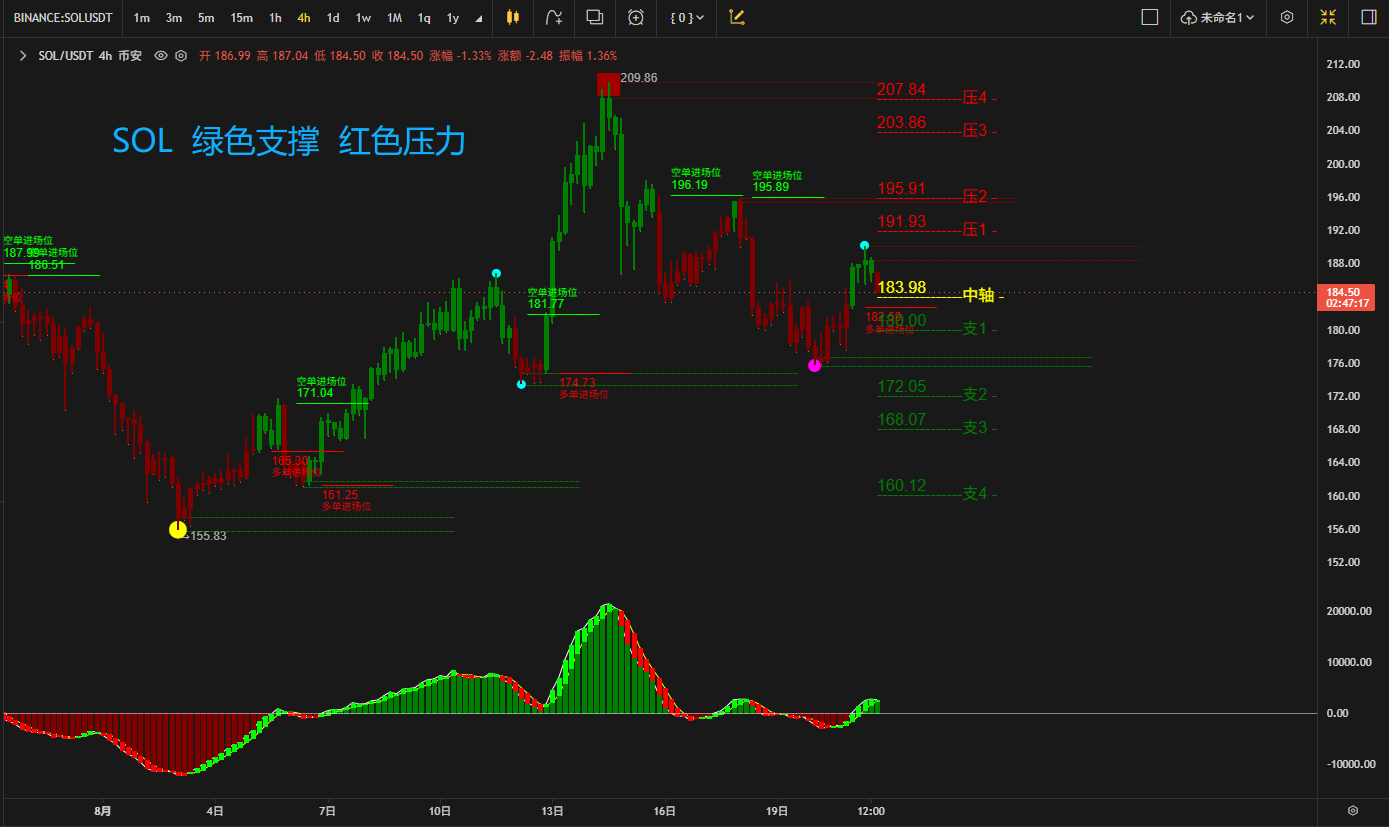The height and width of the screenshot is (827, 1389).
Task: Click the current price tag 184.50
Action: point(1348,297)
